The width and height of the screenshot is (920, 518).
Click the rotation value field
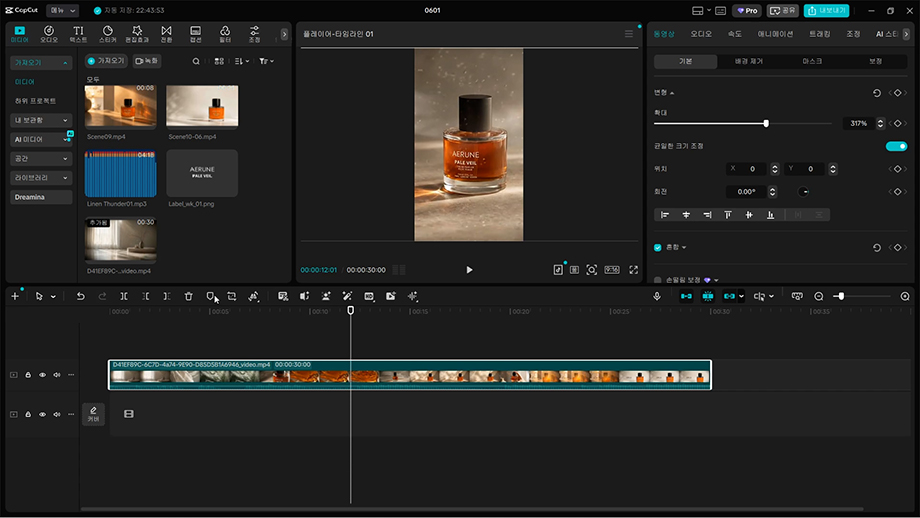pyautogui.click(x=746, y=192)
